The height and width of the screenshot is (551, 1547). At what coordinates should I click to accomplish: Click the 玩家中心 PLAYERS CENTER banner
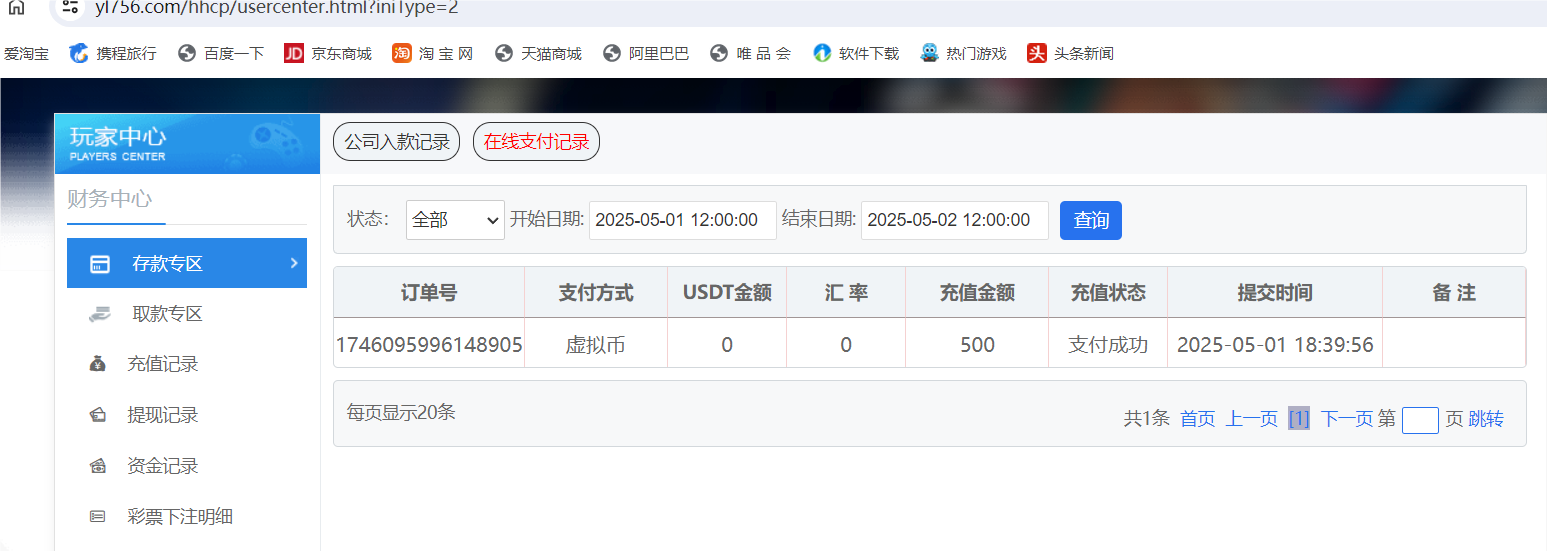click(x=187, y=144)
